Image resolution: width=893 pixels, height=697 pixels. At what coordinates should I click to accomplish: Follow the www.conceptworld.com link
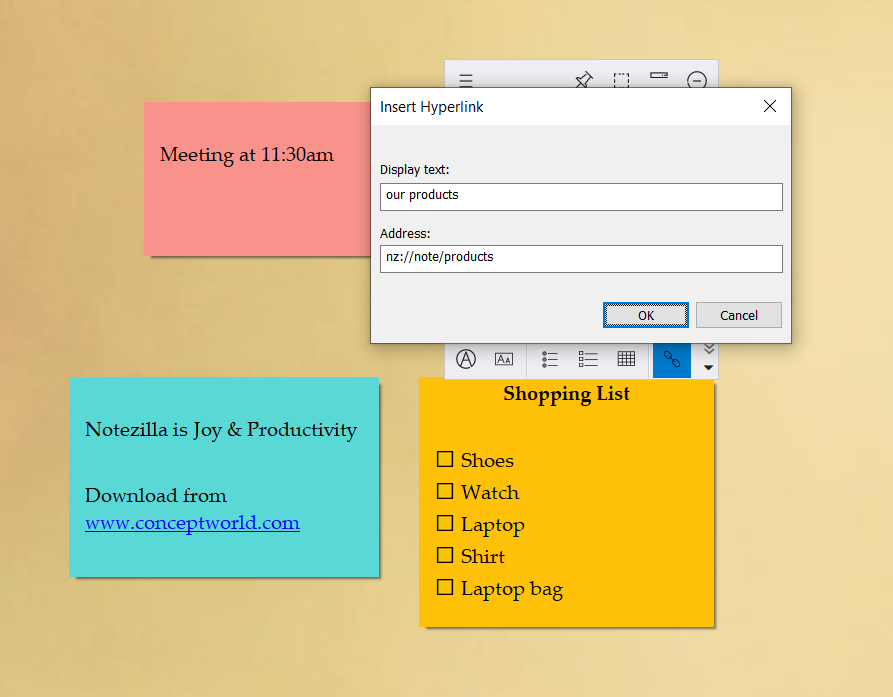[x=192, y=523]
